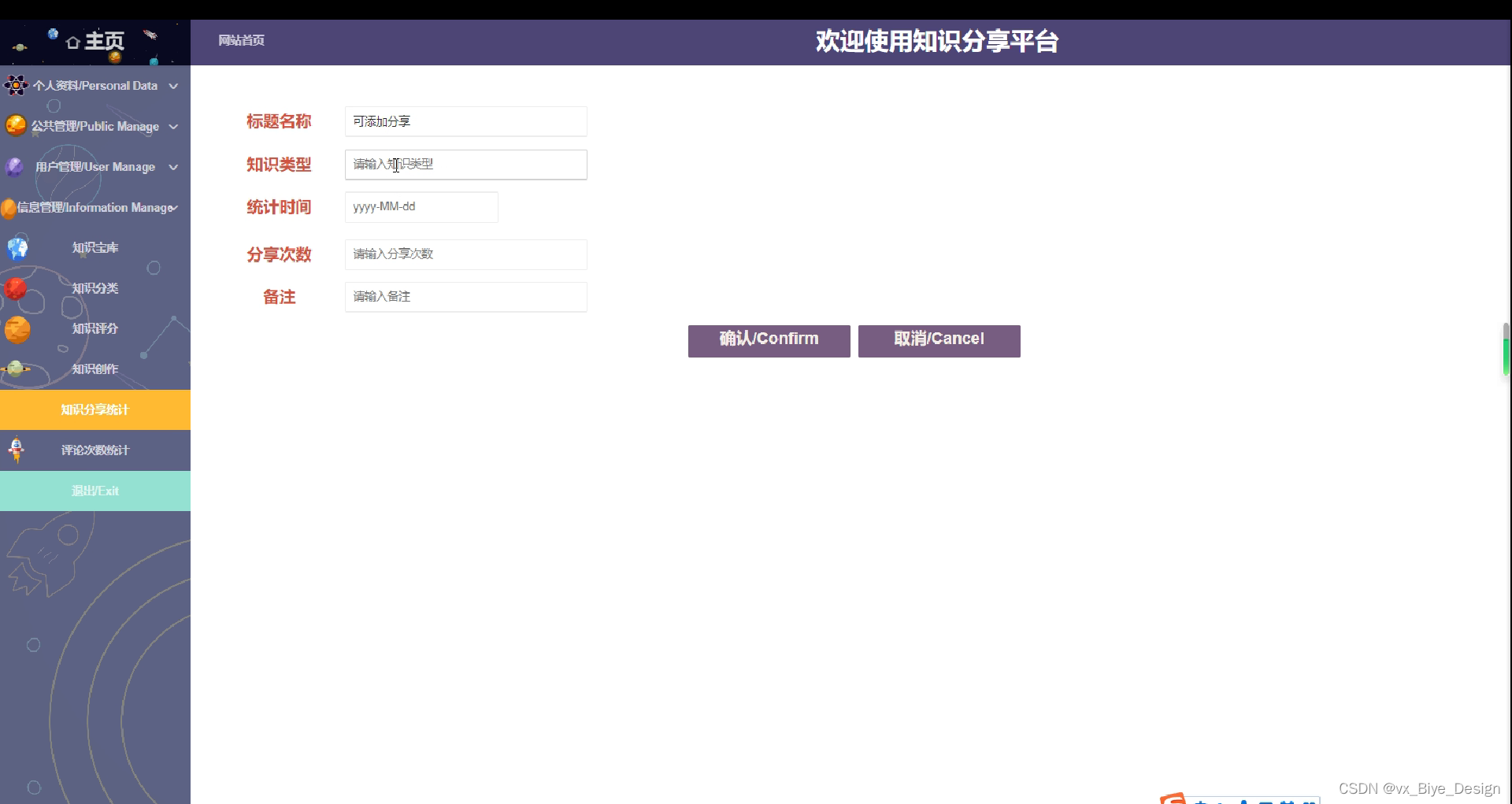1512x804 pixels.
Task: Click the 网站首页 link in header
Action: point(241,40)
